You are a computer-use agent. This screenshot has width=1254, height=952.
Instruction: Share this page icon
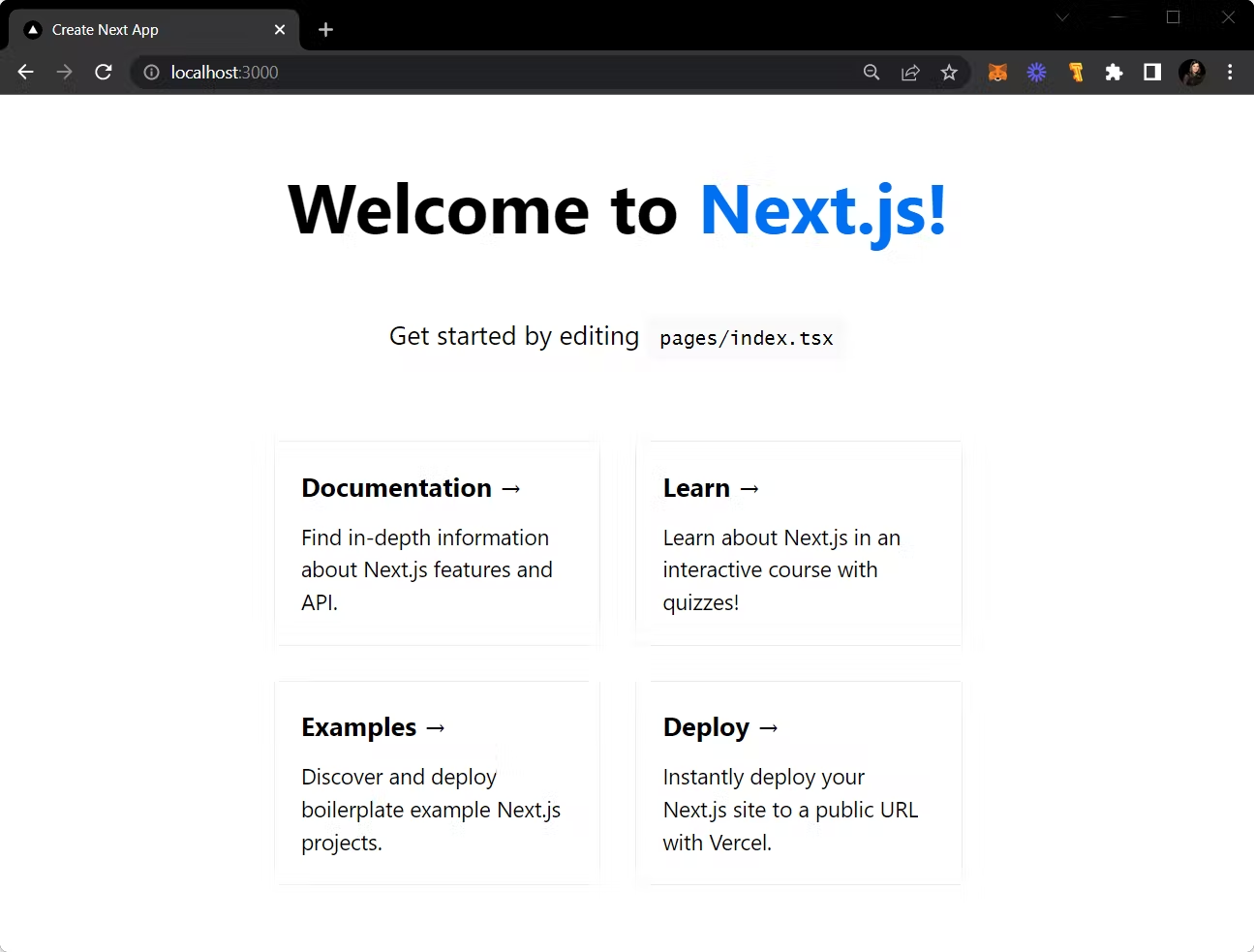910,72
